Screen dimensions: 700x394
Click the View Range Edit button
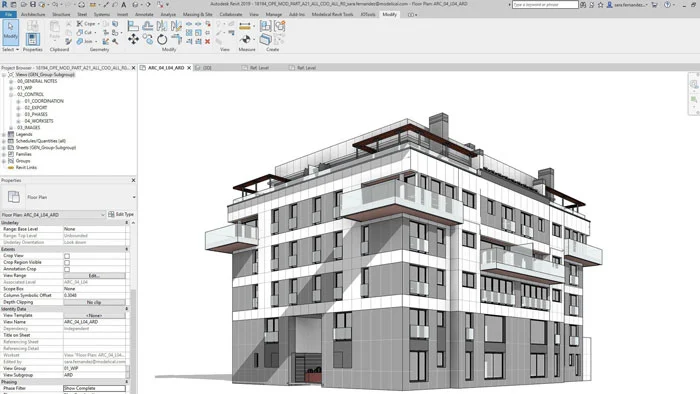click(x=94, y=276)
